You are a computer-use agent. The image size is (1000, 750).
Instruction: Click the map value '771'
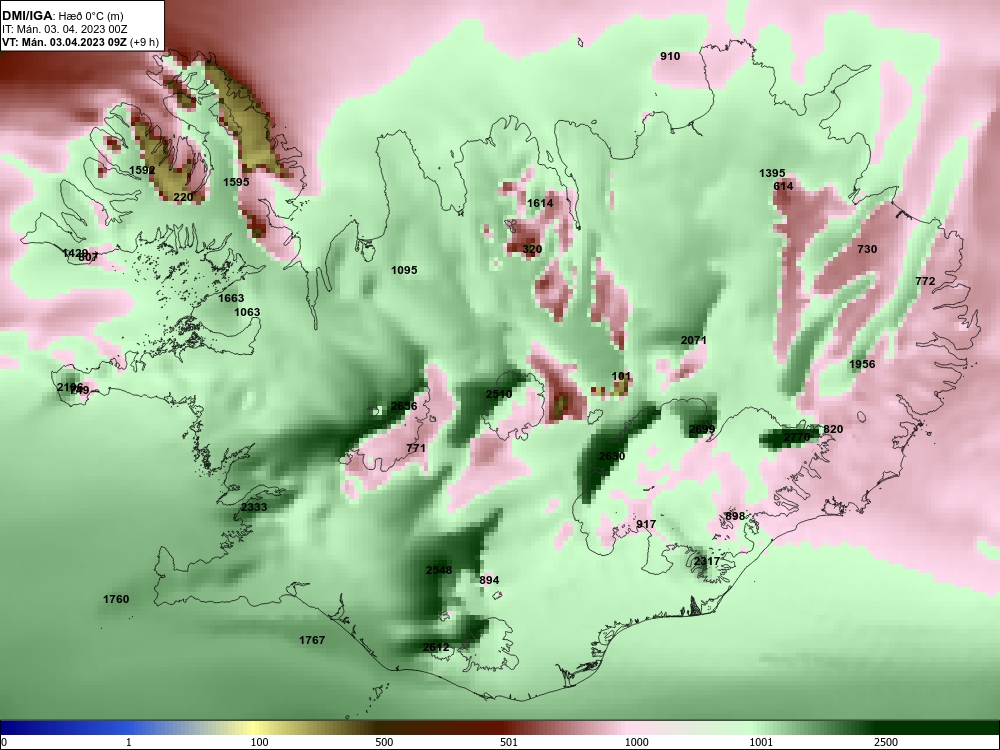click(416, 449)
